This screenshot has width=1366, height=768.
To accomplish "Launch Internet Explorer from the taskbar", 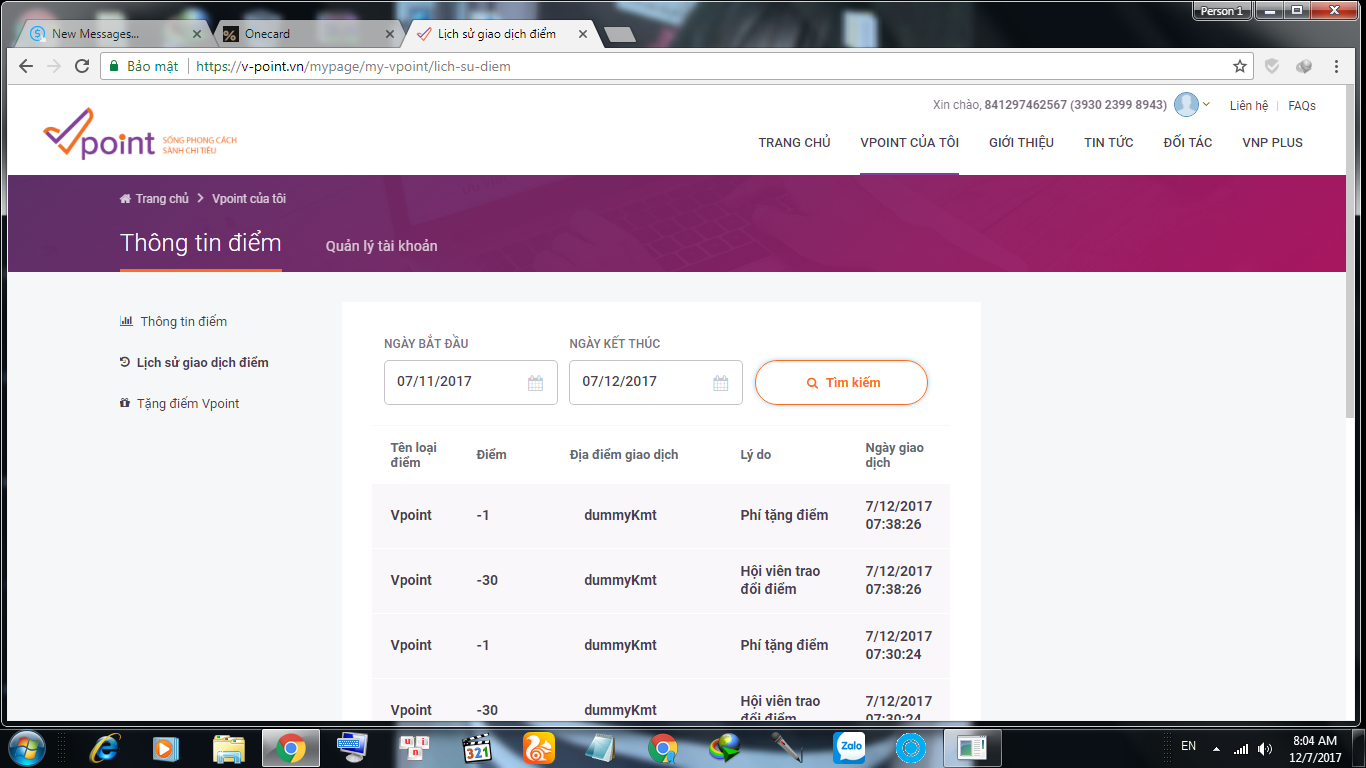I will 104,747.
